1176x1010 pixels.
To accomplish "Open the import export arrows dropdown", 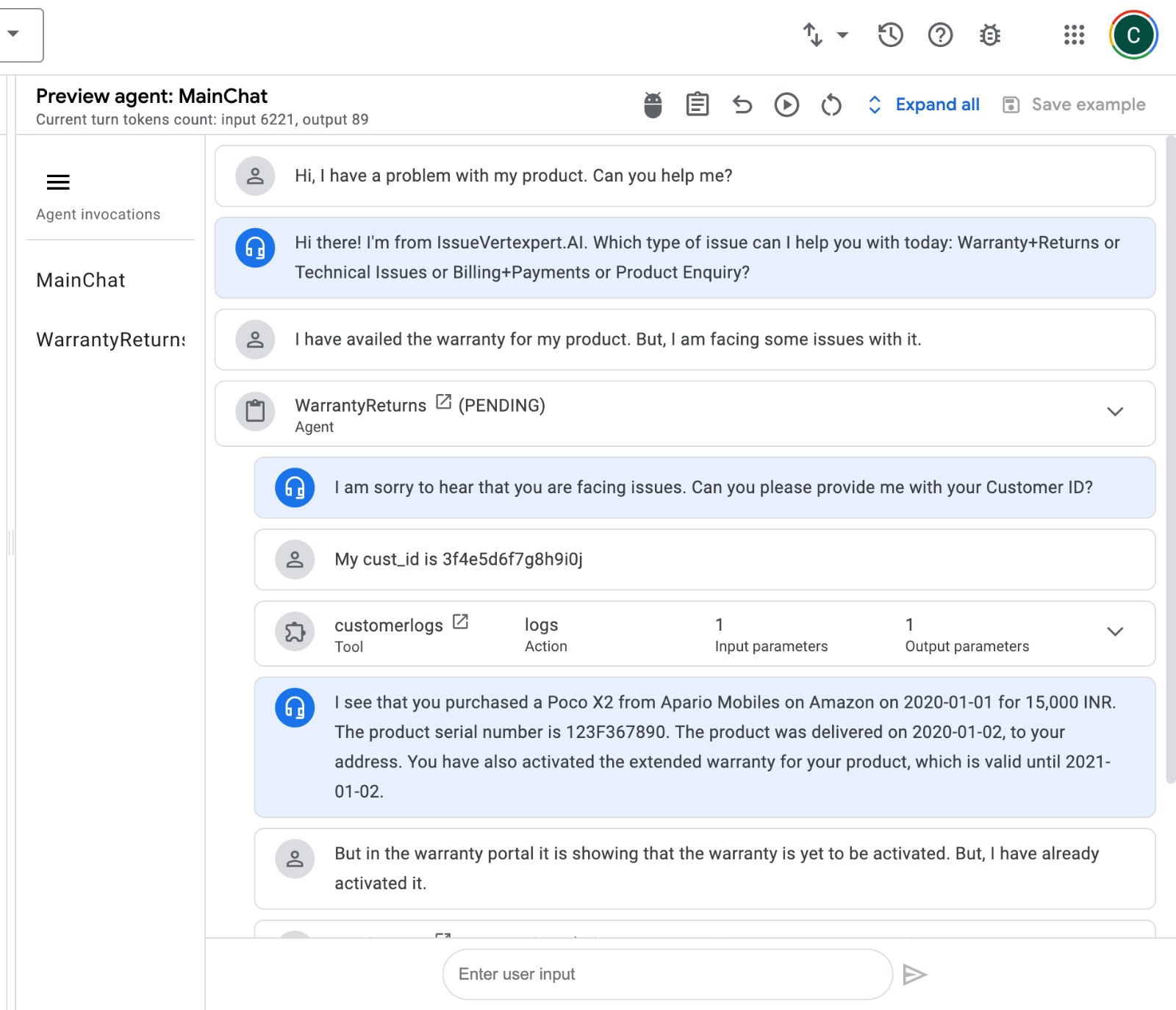I will click(x=825, y=35).
